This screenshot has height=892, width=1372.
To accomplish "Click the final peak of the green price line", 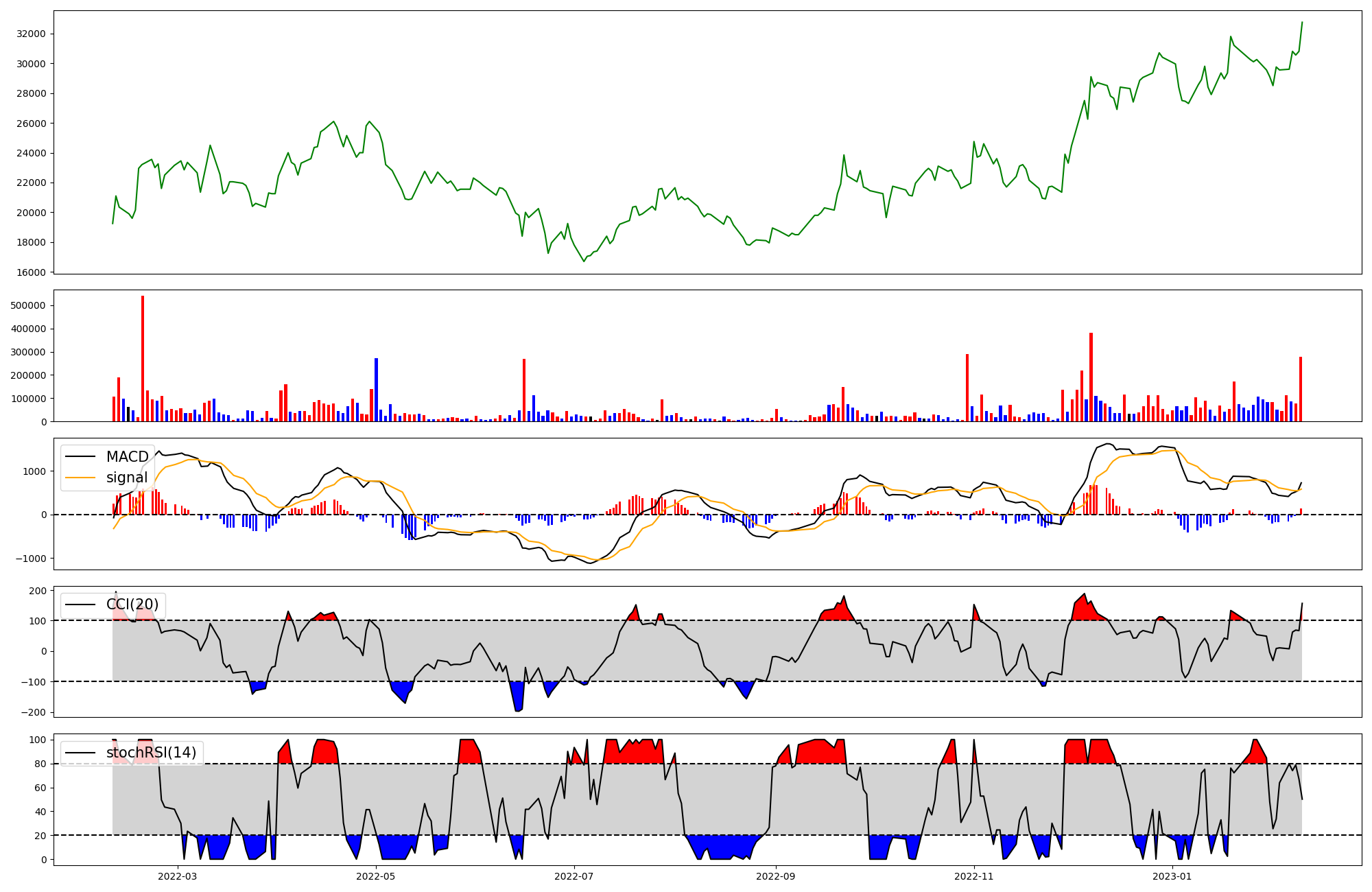I will pos(1301,23).
